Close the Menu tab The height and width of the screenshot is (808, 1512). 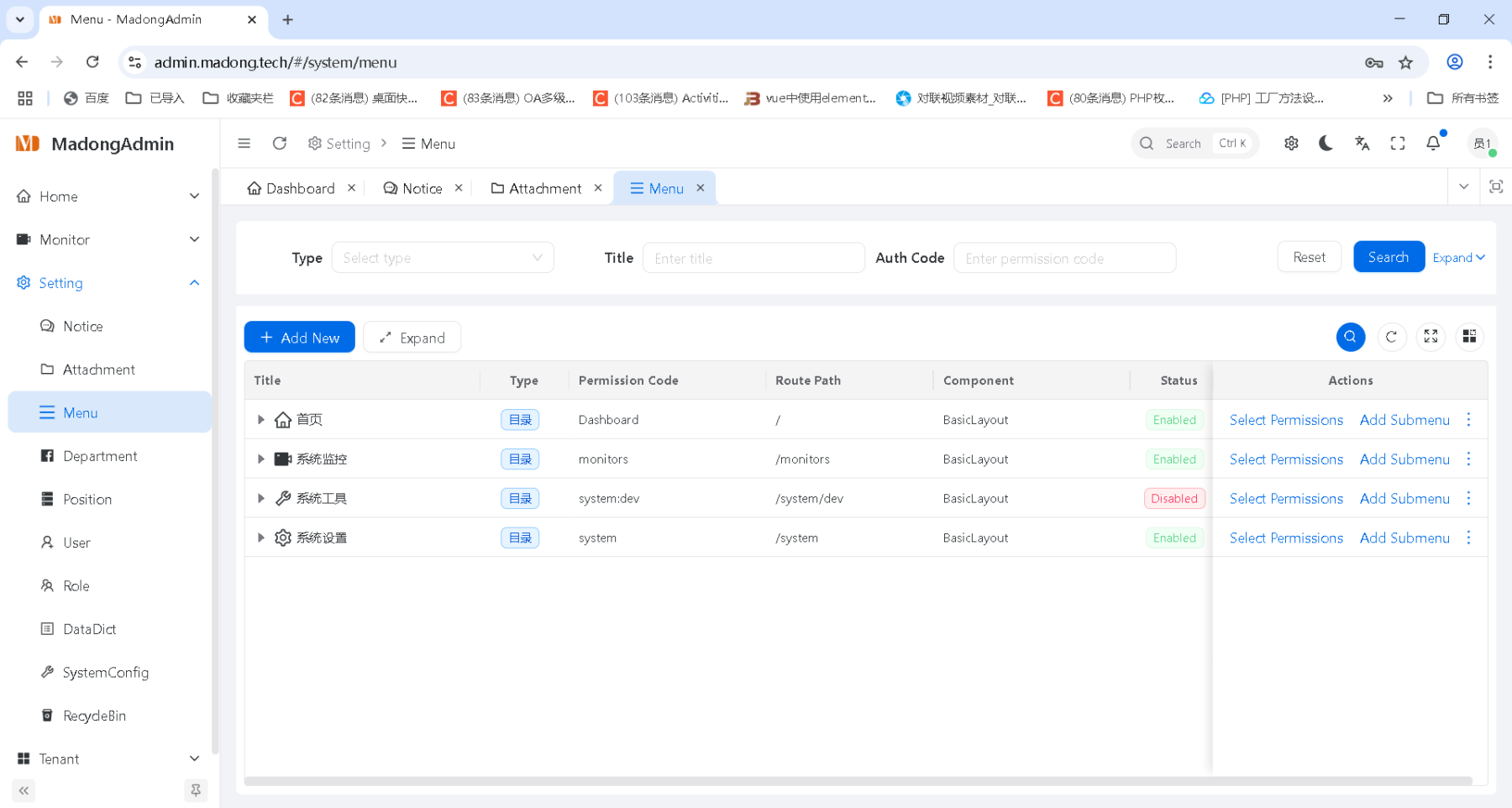[x=701, y=188]
